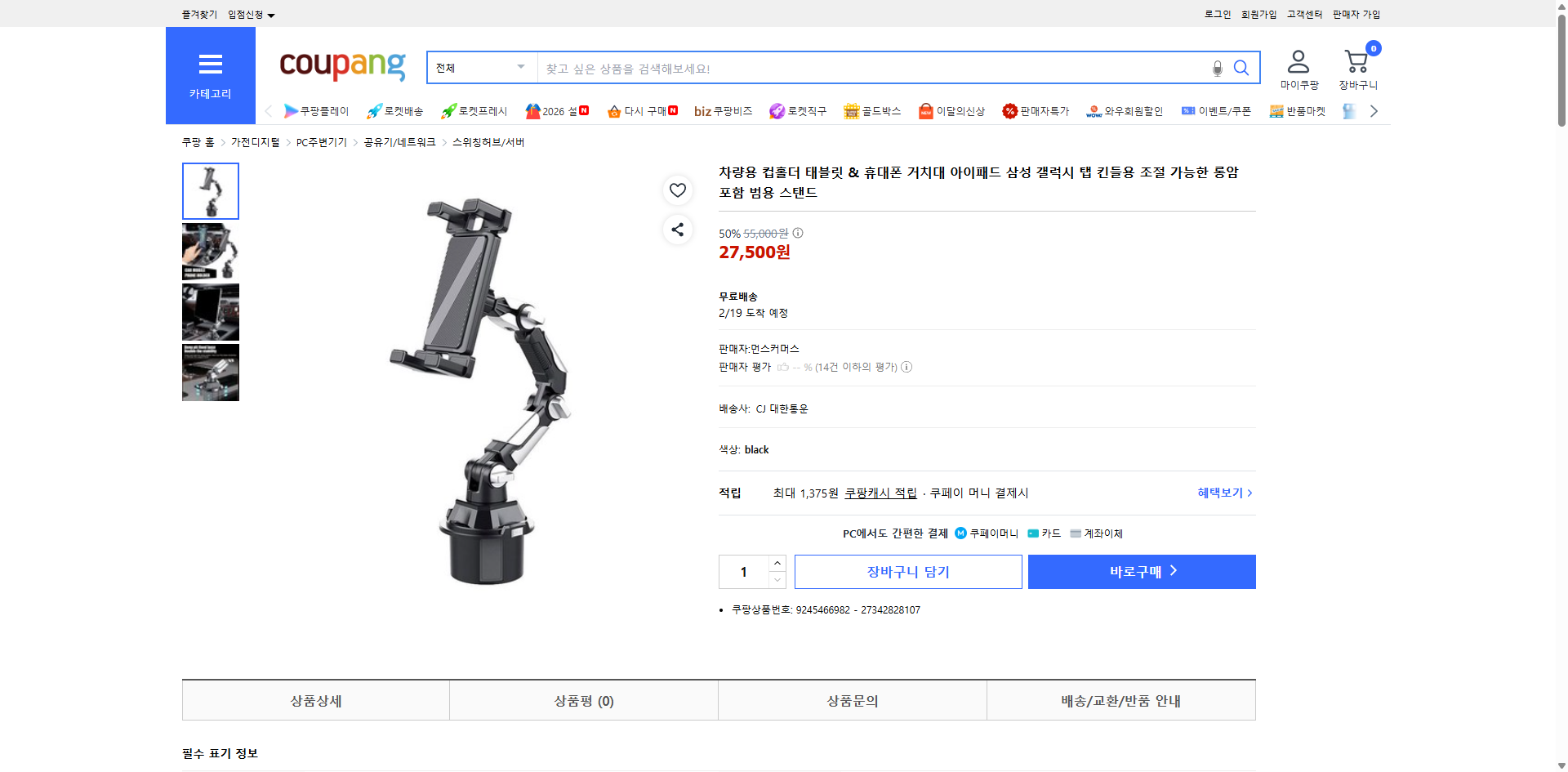Viewport: 1568px width, 772px height.
Task: Select the 로켓배송 rocket delivery icon
Action: pyautogui.click(x=373, y=111)
